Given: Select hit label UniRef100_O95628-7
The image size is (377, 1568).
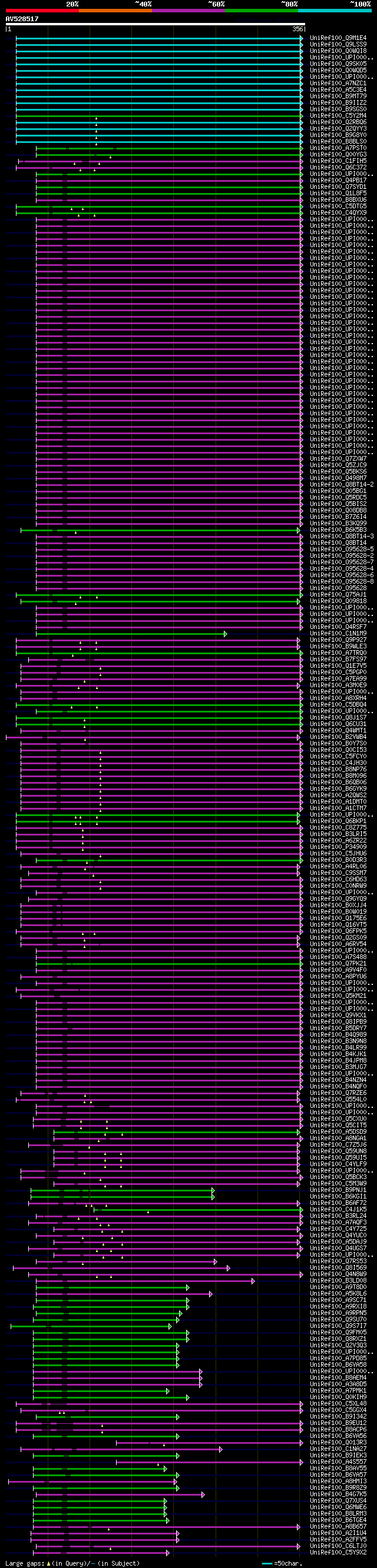Looking at the screenshot, I should (342, 562).
